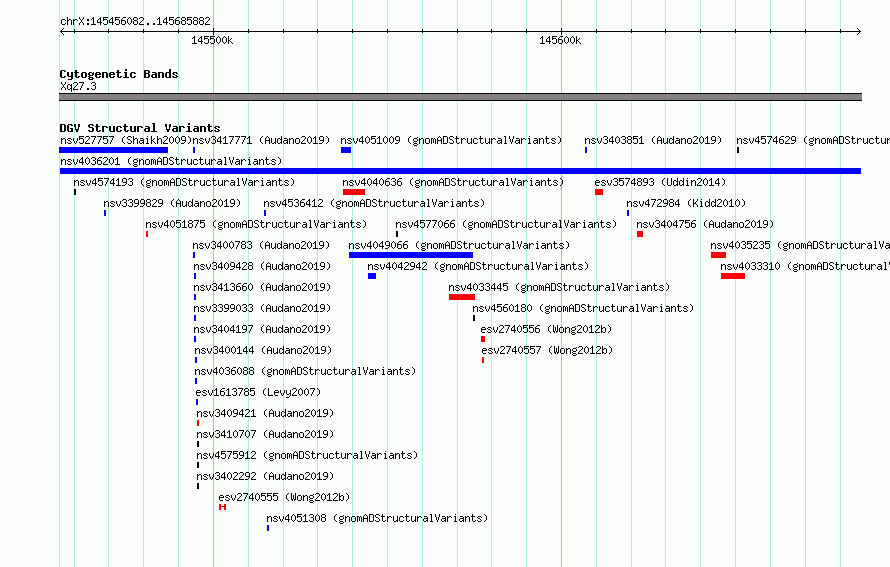Click nsv472984 (Kidd2010) variant
Image resolution: width=890 pixels, height=567 pixels.
click(x=686, y=203)
